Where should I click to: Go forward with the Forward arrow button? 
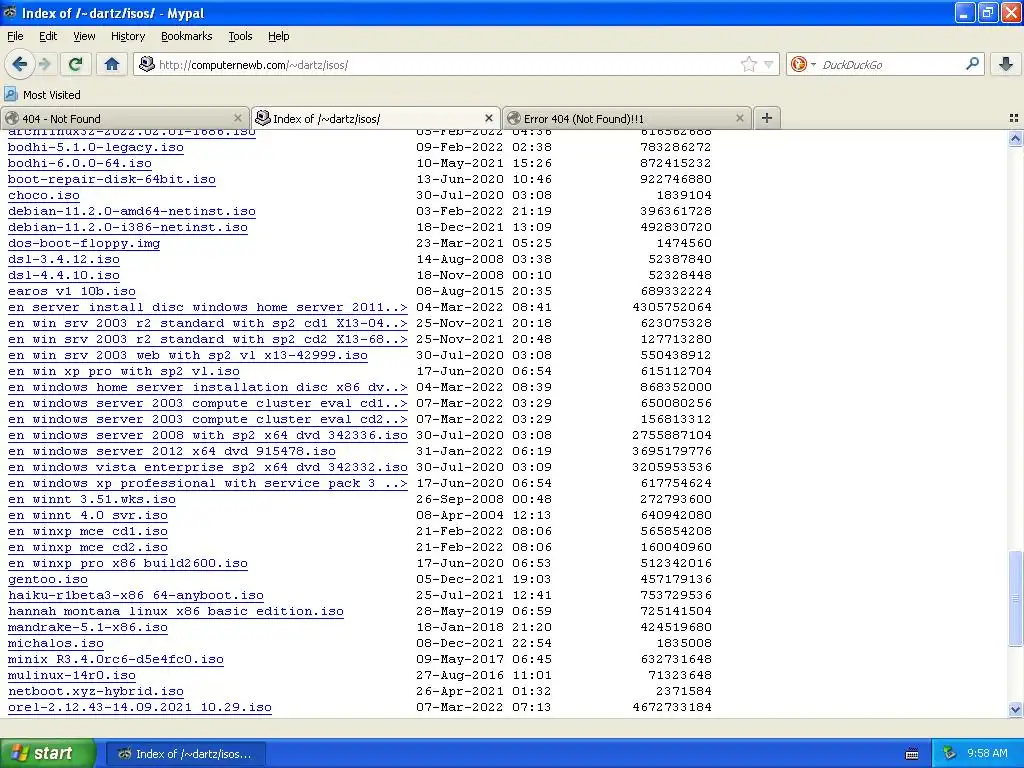(44, 64)
